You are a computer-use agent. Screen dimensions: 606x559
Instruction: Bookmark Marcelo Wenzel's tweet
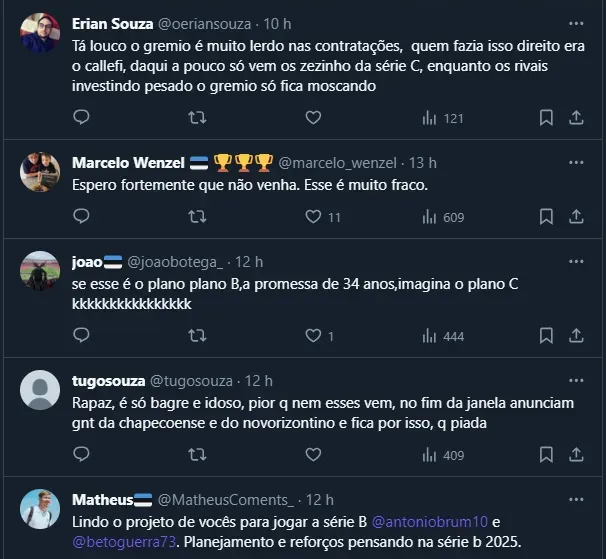point(546,217)
